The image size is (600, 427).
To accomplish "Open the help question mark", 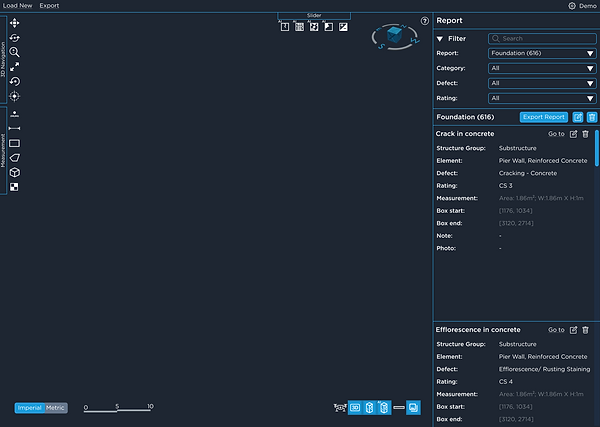I will (x=425, y=21).
